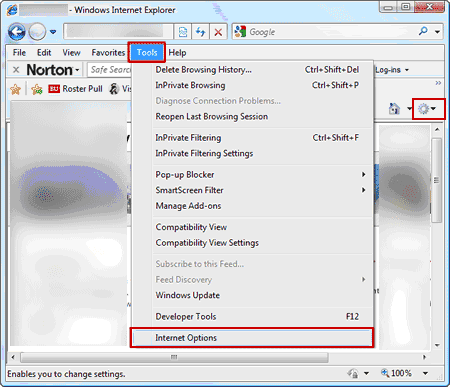
Task: Click the Home page icon
Action: pyautogui.click(x=395, y=109)
